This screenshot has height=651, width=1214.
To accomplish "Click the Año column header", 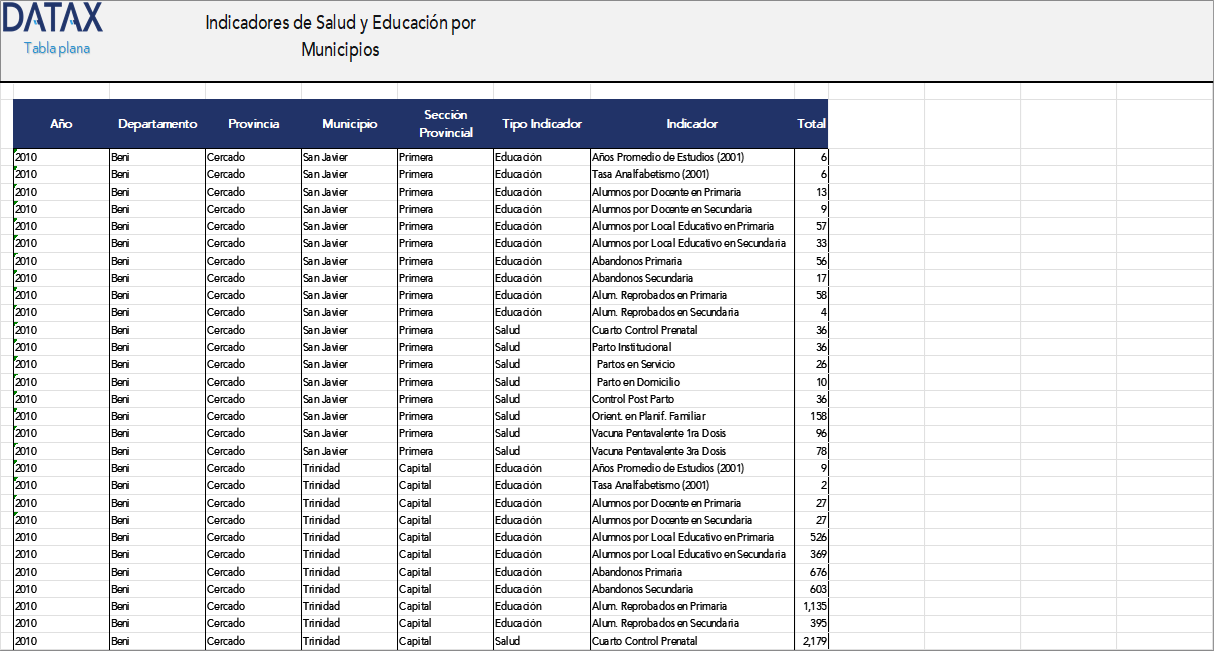I will click(61, 124).
